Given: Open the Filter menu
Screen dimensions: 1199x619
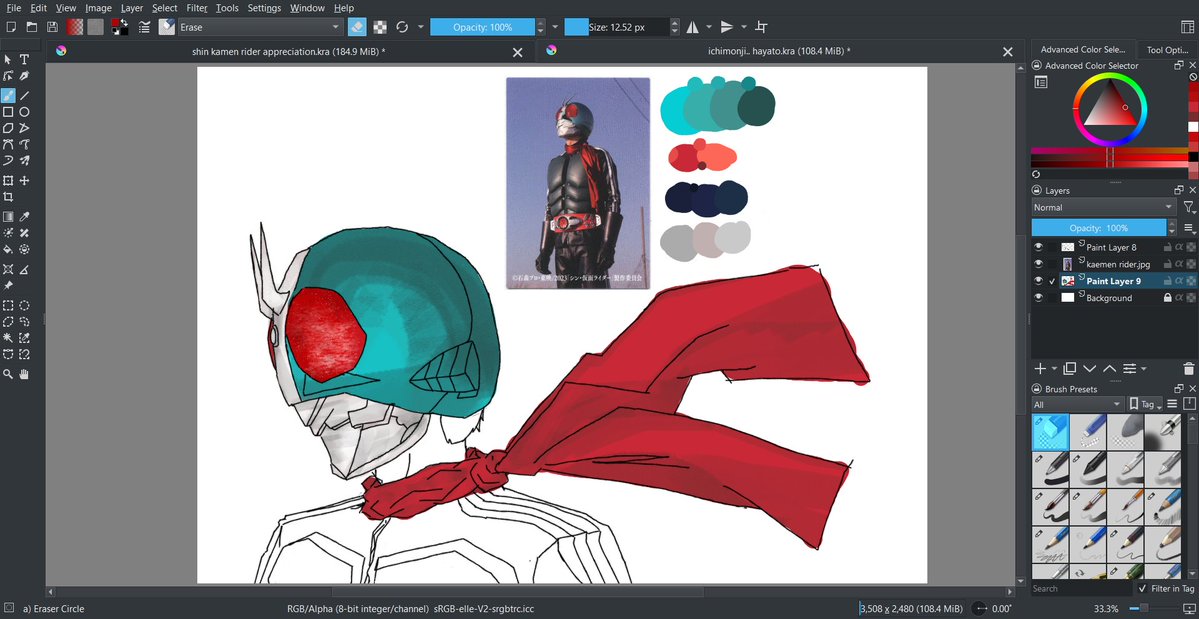Looking at the screenshot, I should pos(196,7).
